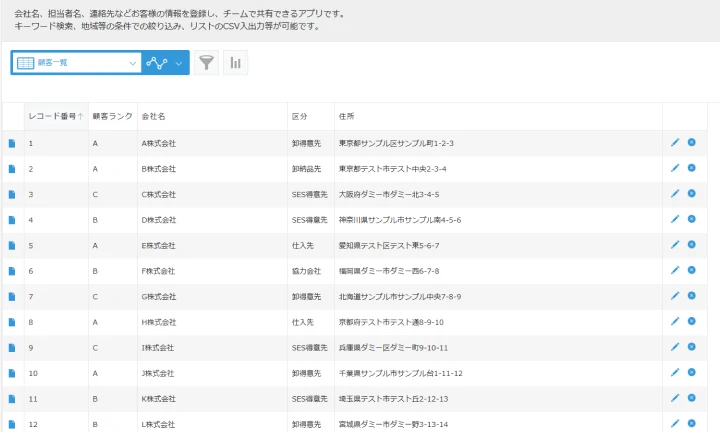The width and height of the screenshot is (720, 432).
Task: Click address 北海道サンプル市サンプル中央7-8-9
Action: click(x=400, y=297)
